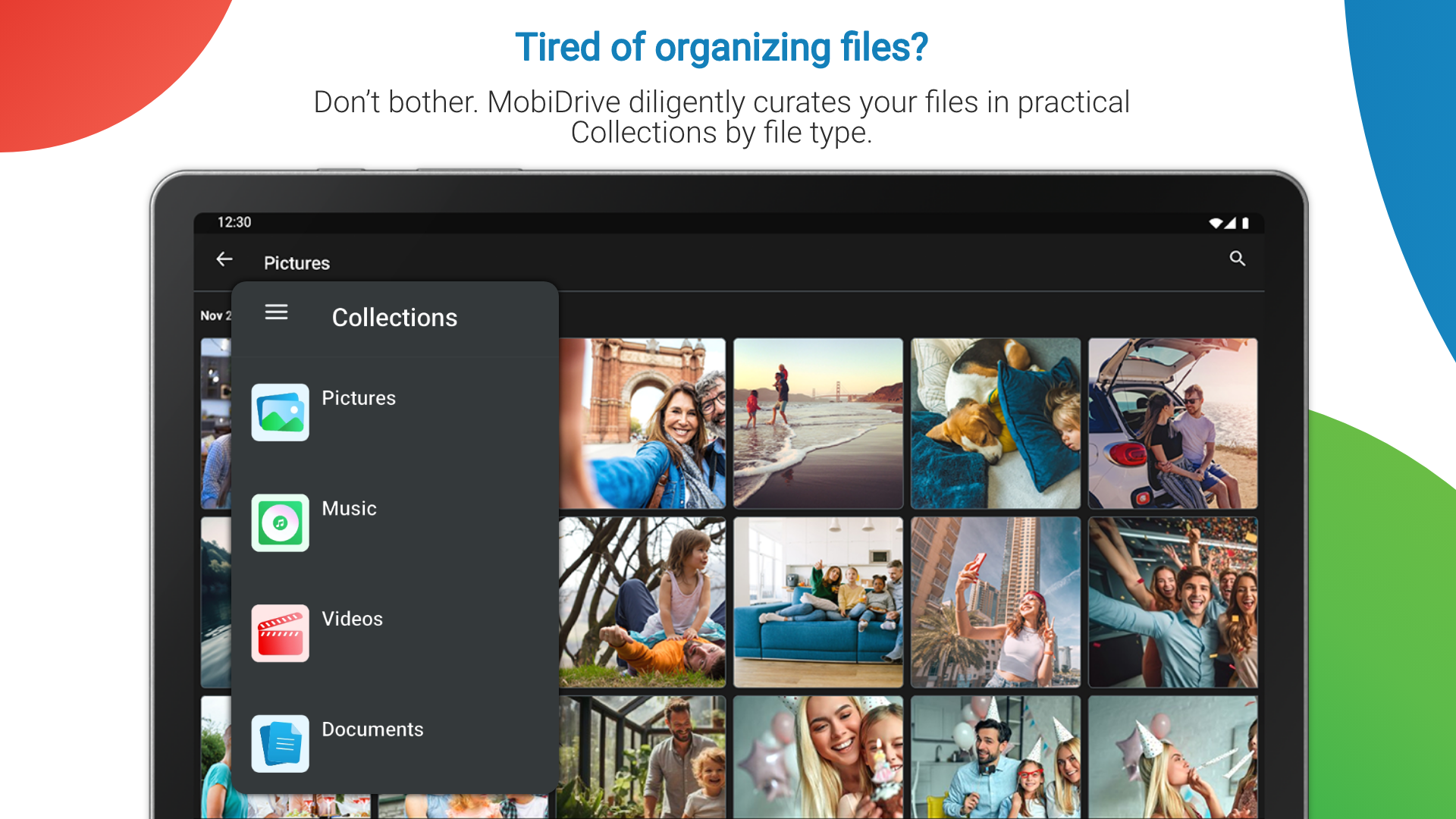Viewport: 1456px width, 819px height.
Task: Open the beagle dog sleeping photo
Action: click(996, 424)
